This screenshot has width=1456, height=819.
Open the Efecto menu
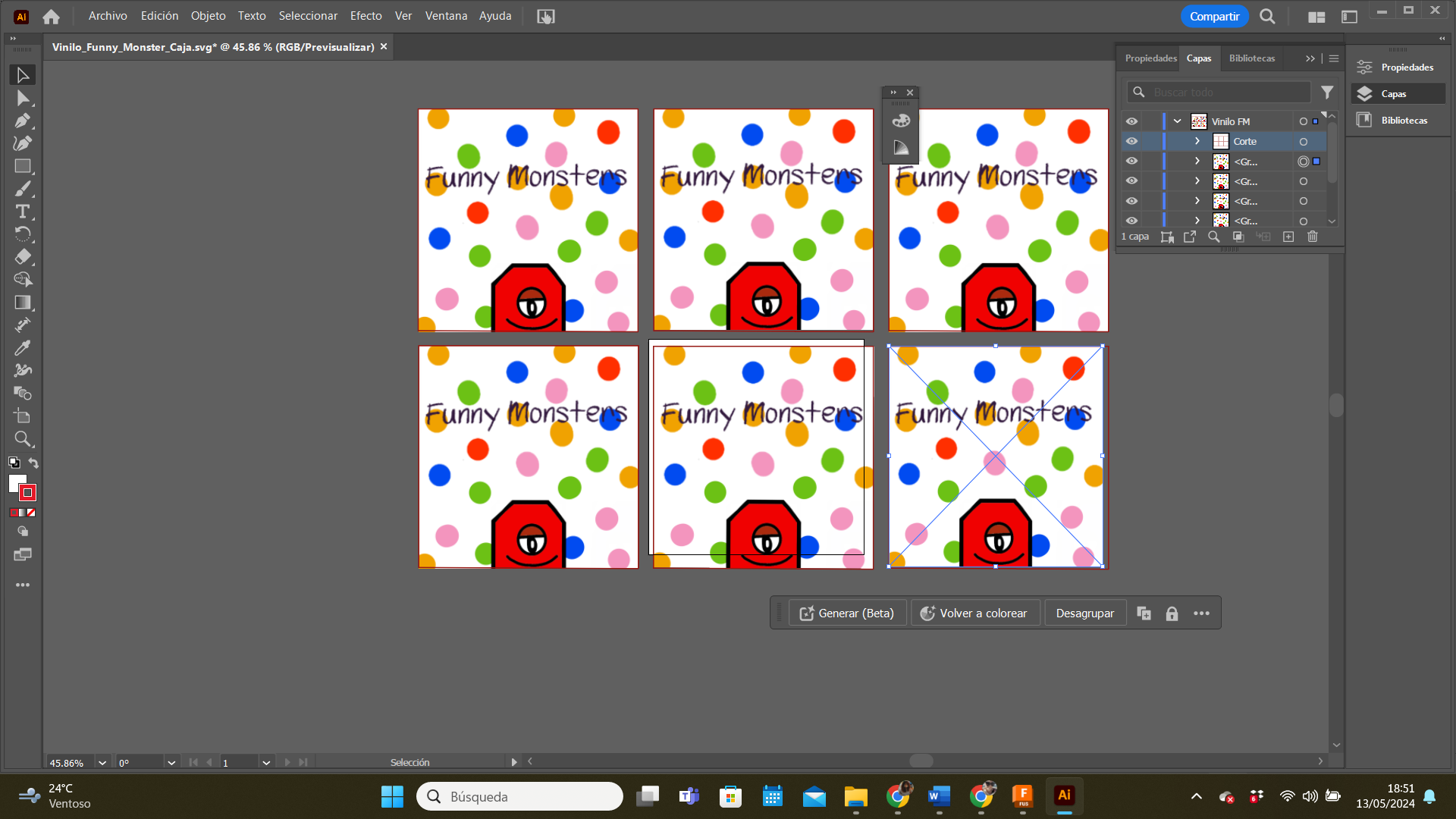[x=366, y=16]
